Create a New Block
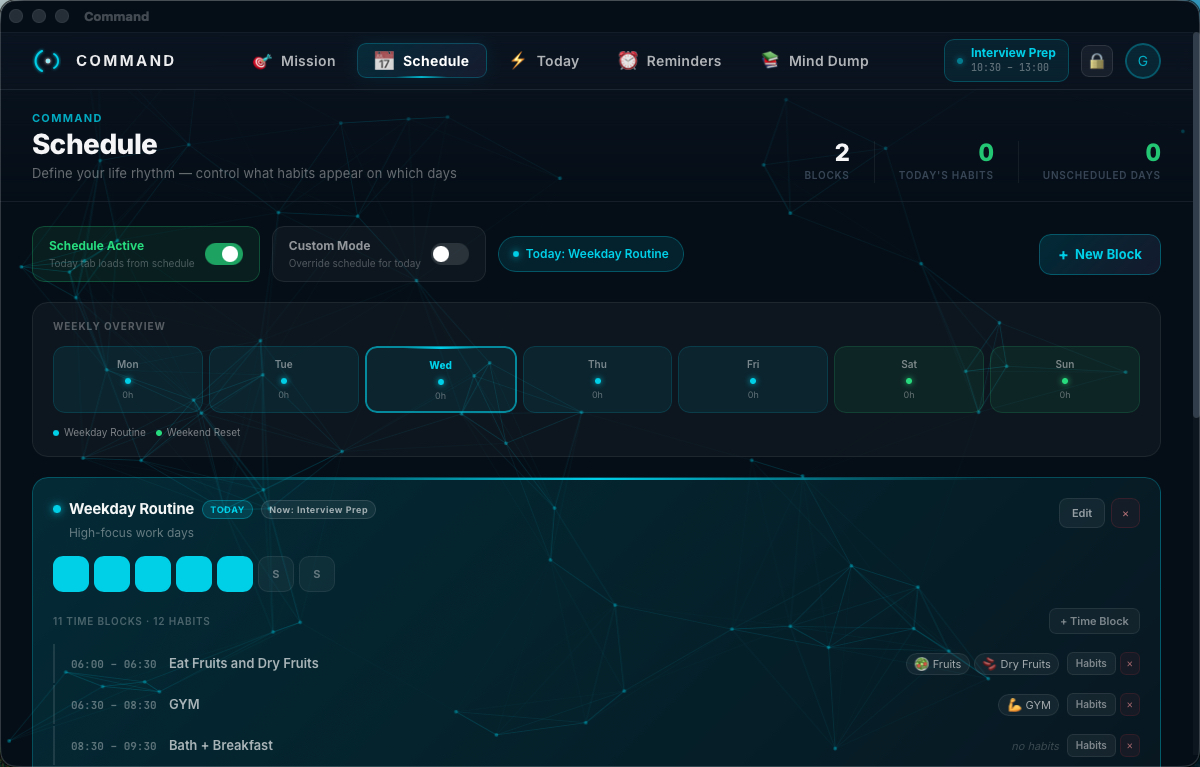The width and height of the screenshot is (1200, 767). [1100, 254]
